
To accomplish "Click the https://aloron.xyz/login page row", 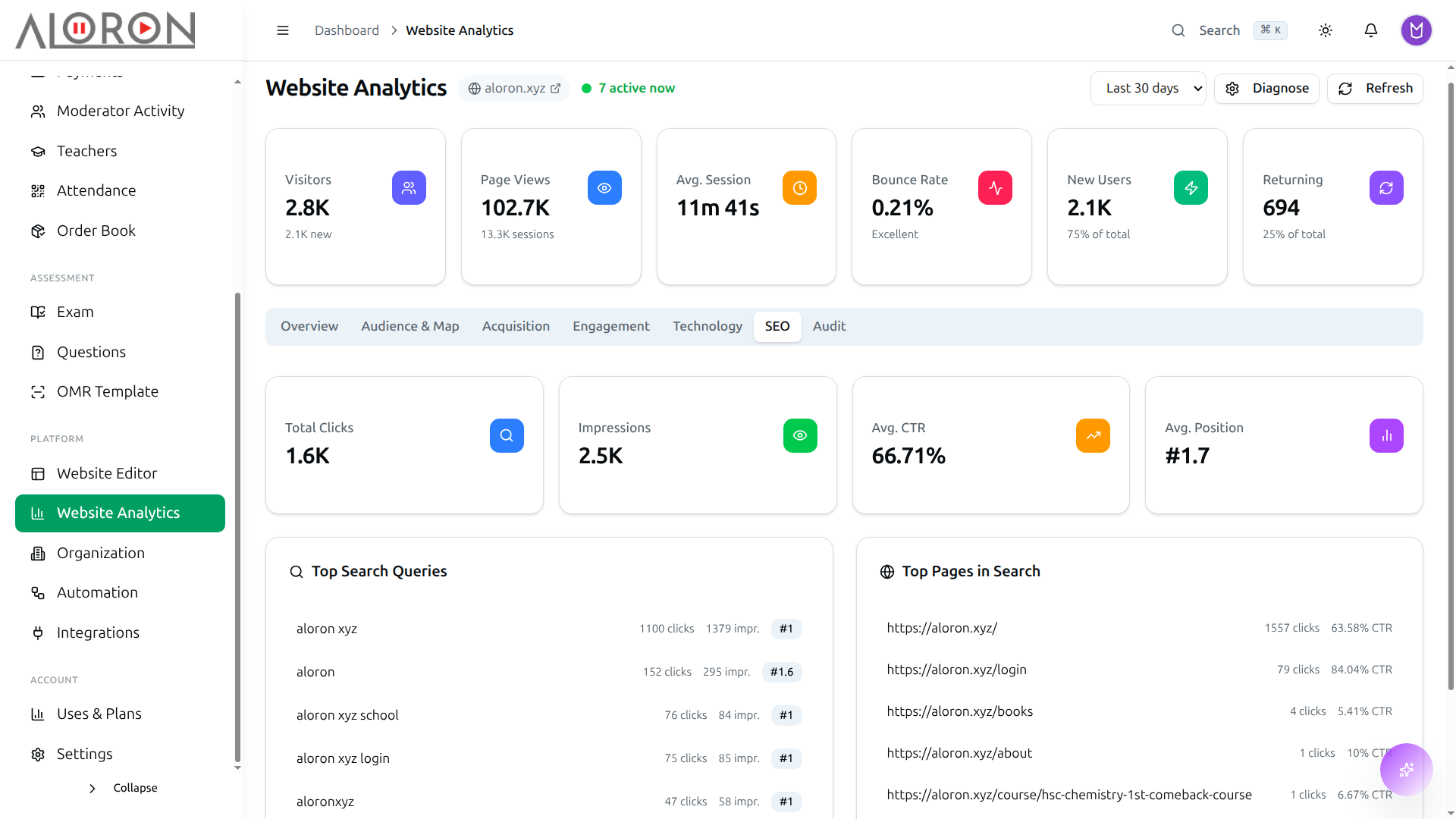I will pyautogui.click(x=1140, y=670).
